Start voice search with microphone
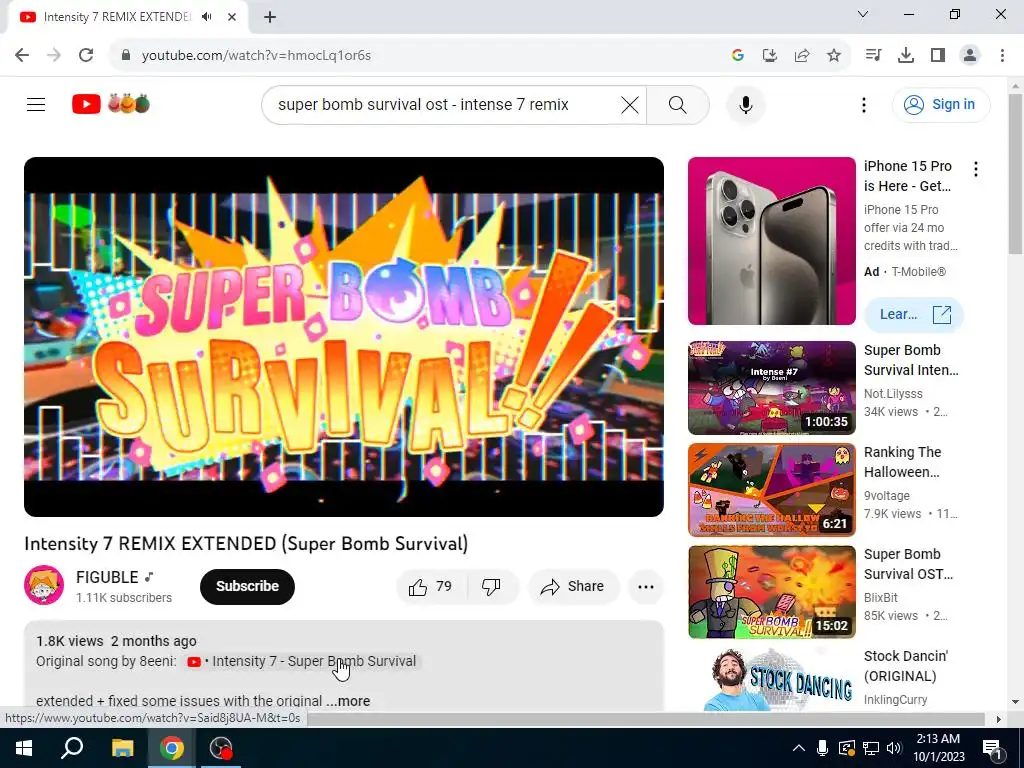 point(746,104)
